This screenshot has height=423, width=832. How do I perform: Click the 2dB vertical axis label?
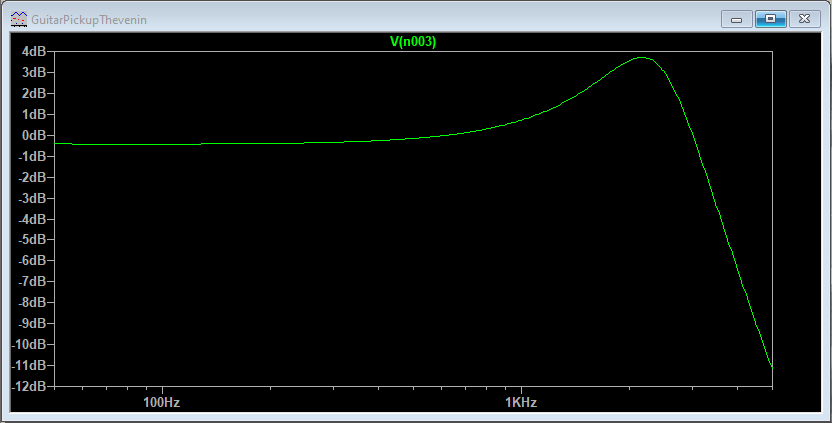pos(34,93)
